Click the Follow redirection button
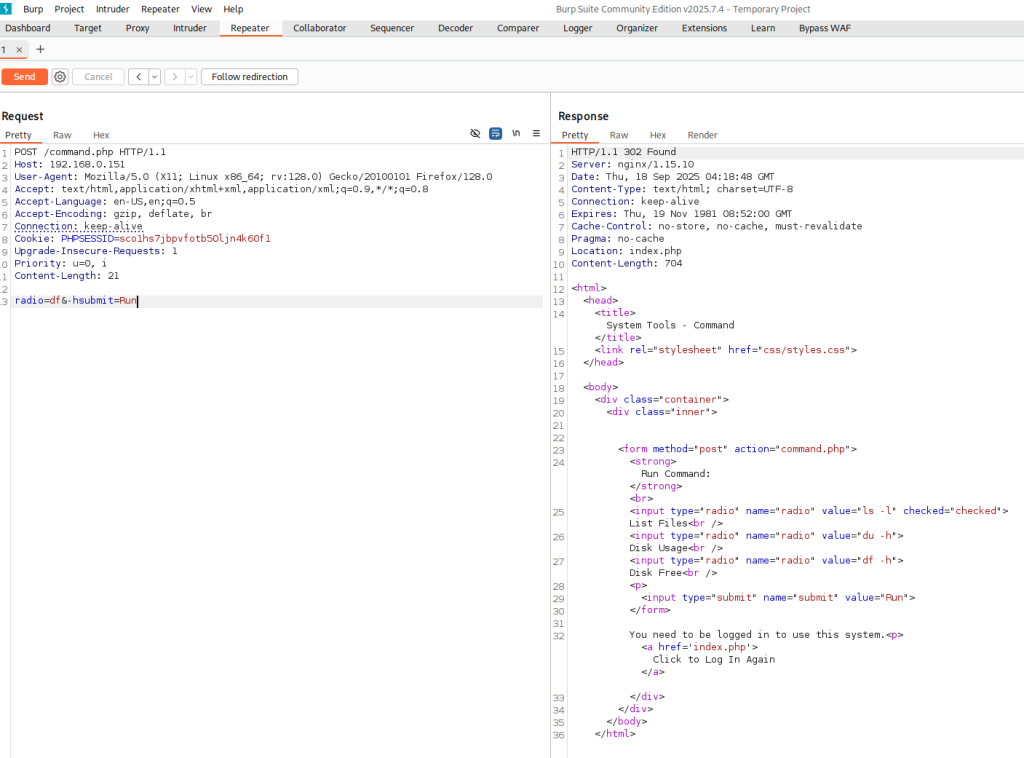Screen dimensions: 1024x758 point(249,77)
